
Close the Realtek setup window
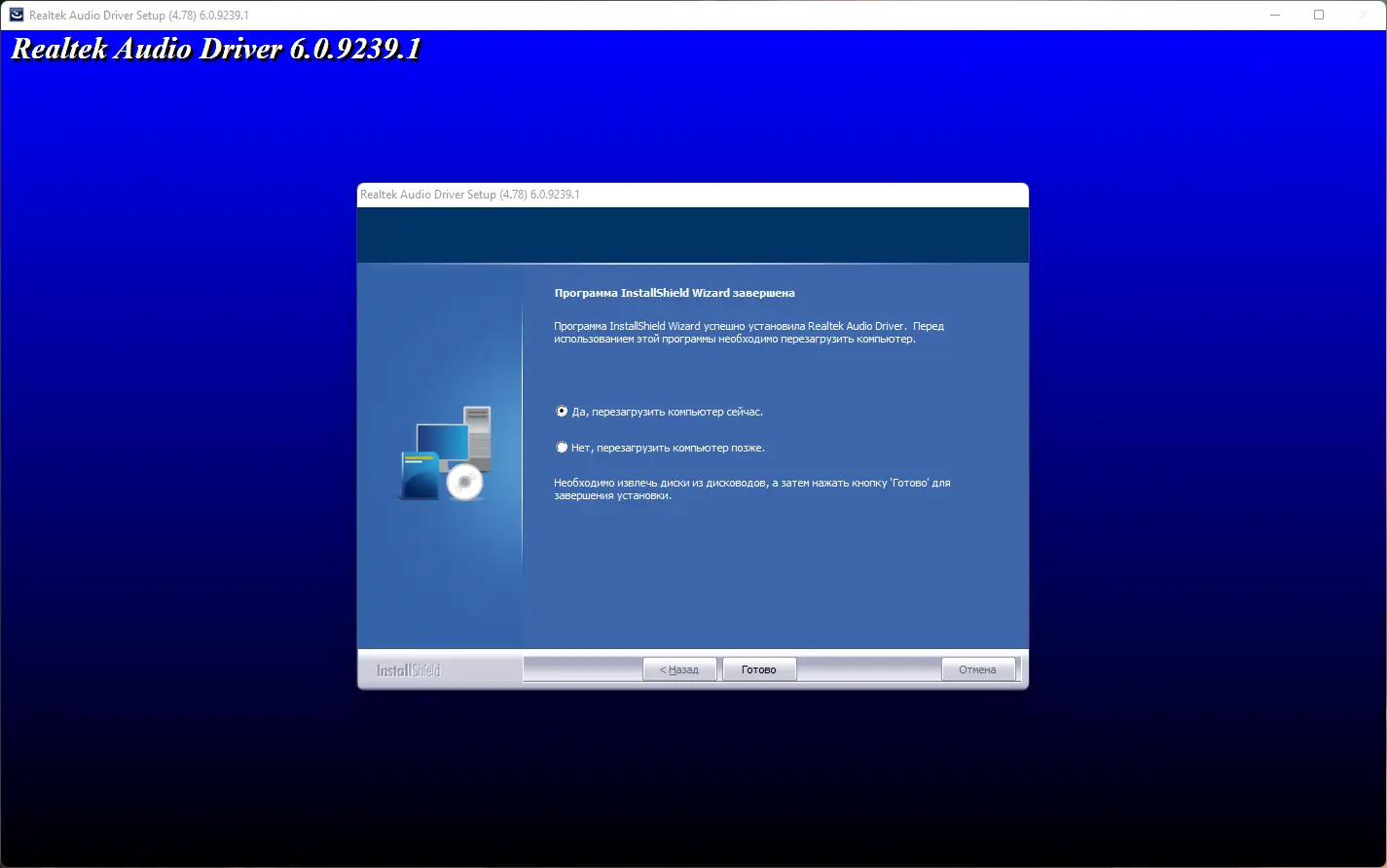coord(1364,16)
